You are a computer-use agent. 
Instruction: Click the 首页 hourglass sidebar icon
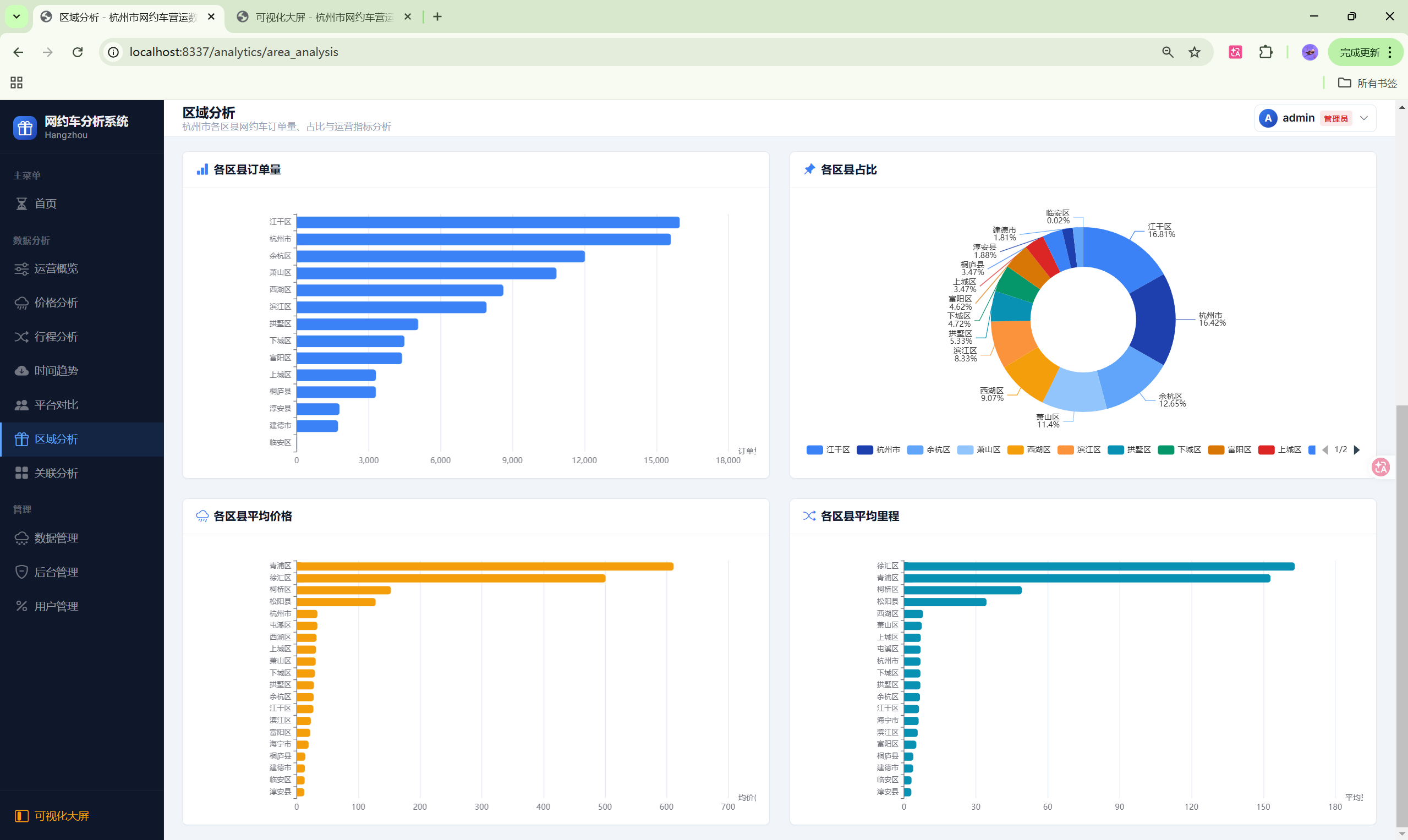point(21,204)
